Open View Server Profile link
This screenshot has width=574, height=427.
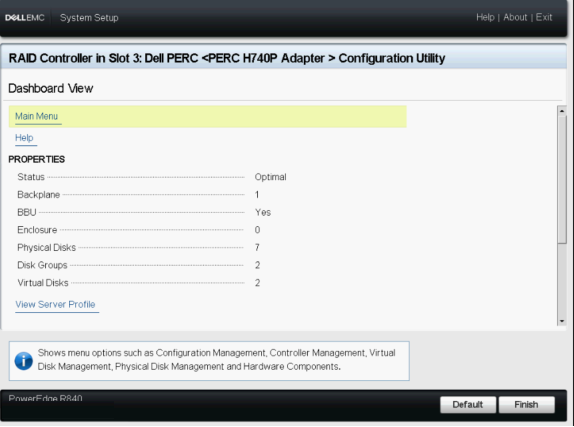55,304
